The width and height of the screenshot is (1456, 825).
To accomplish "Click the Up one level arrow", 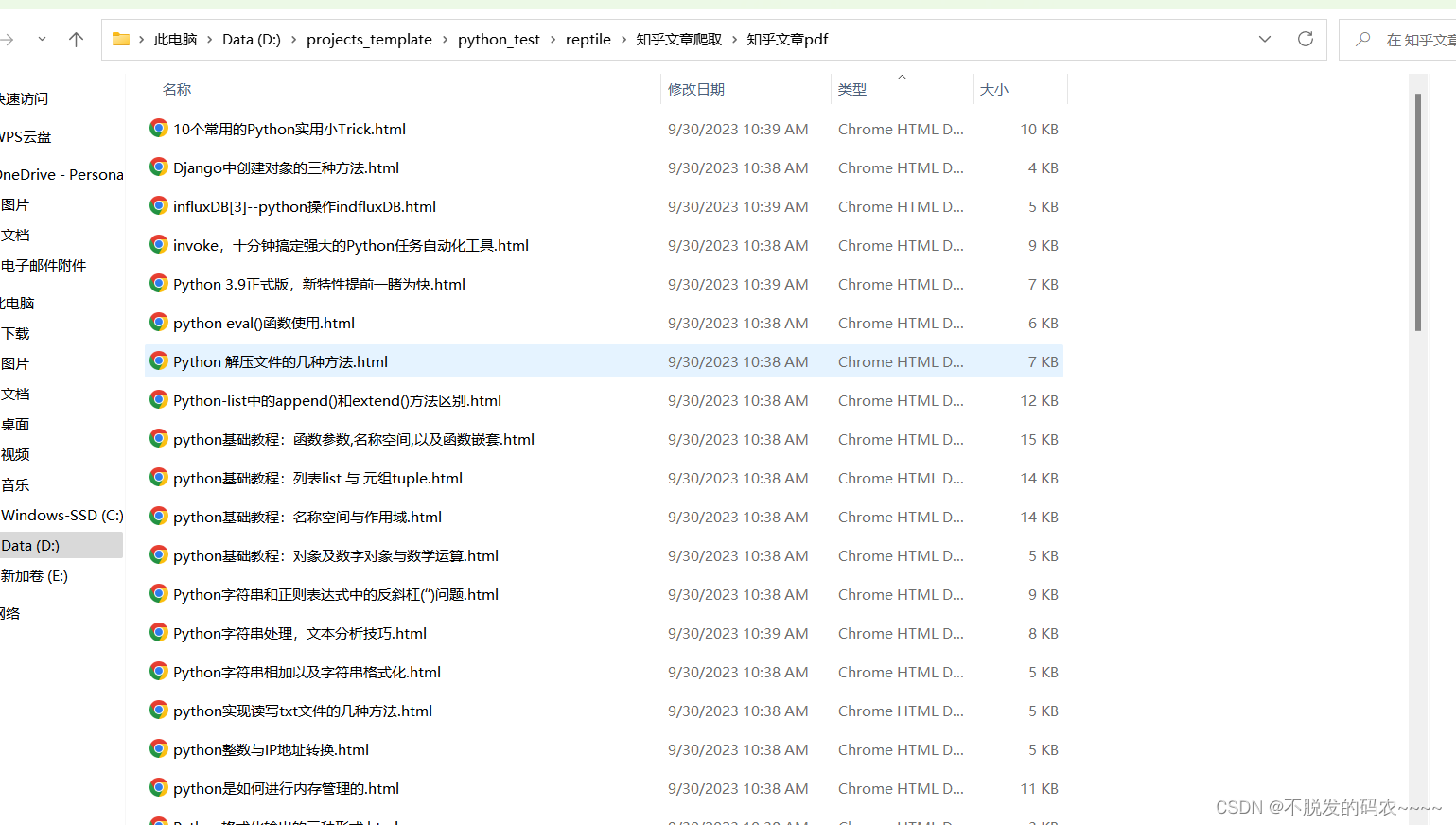I will point(77,39).
